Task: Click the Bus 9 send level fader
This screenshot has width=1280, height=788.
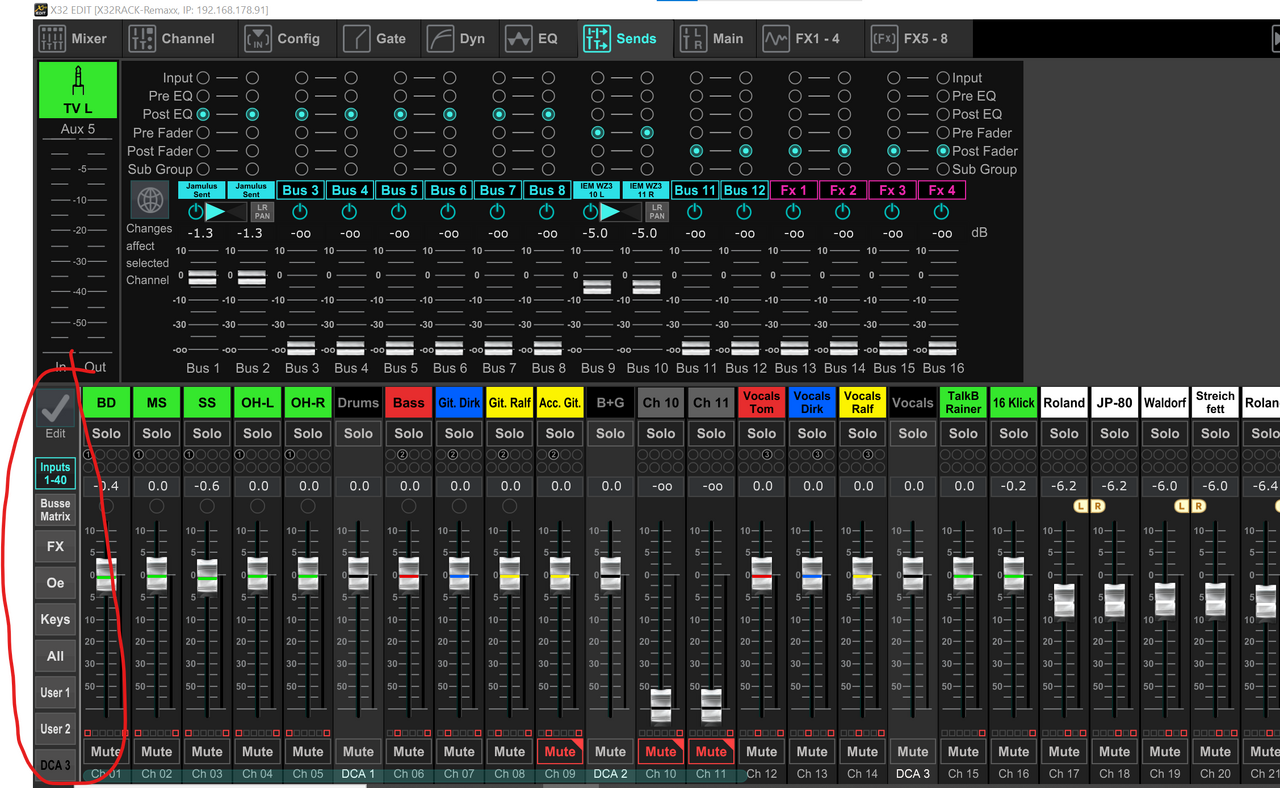Action: point(598,286)
